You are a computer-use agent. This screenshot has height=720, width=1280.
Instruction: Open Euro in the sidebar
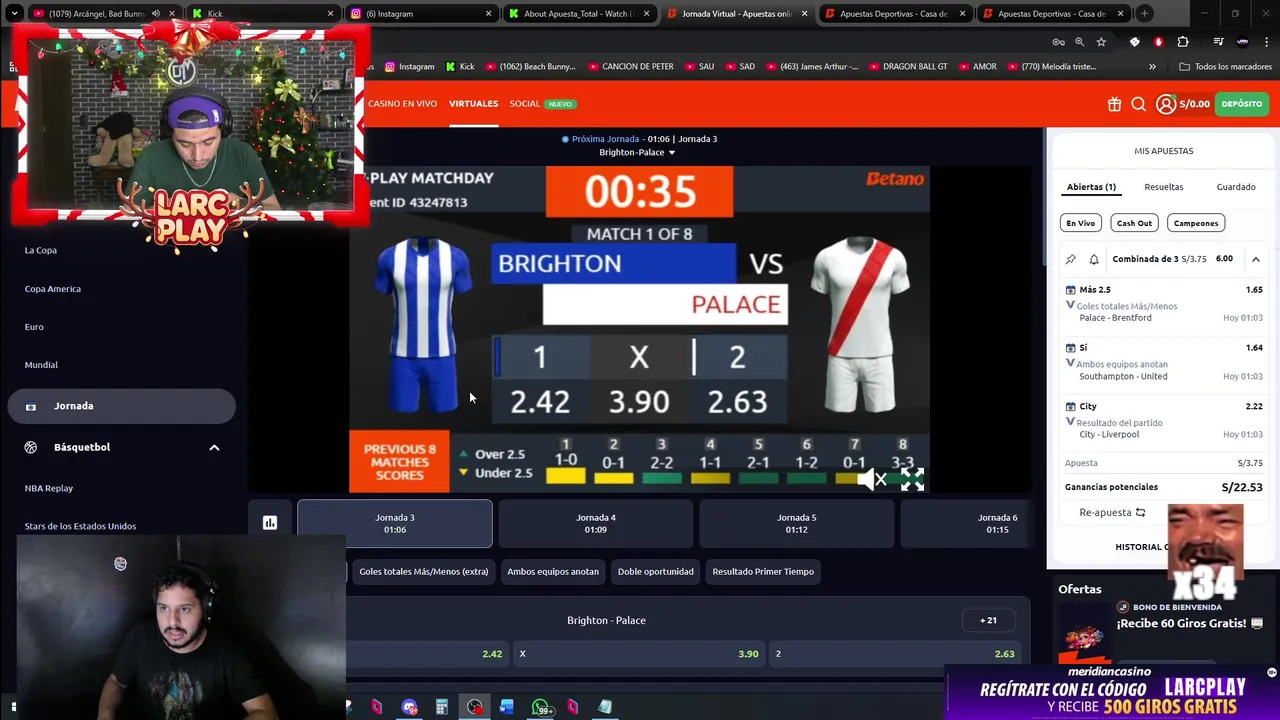tap(34, 327)
